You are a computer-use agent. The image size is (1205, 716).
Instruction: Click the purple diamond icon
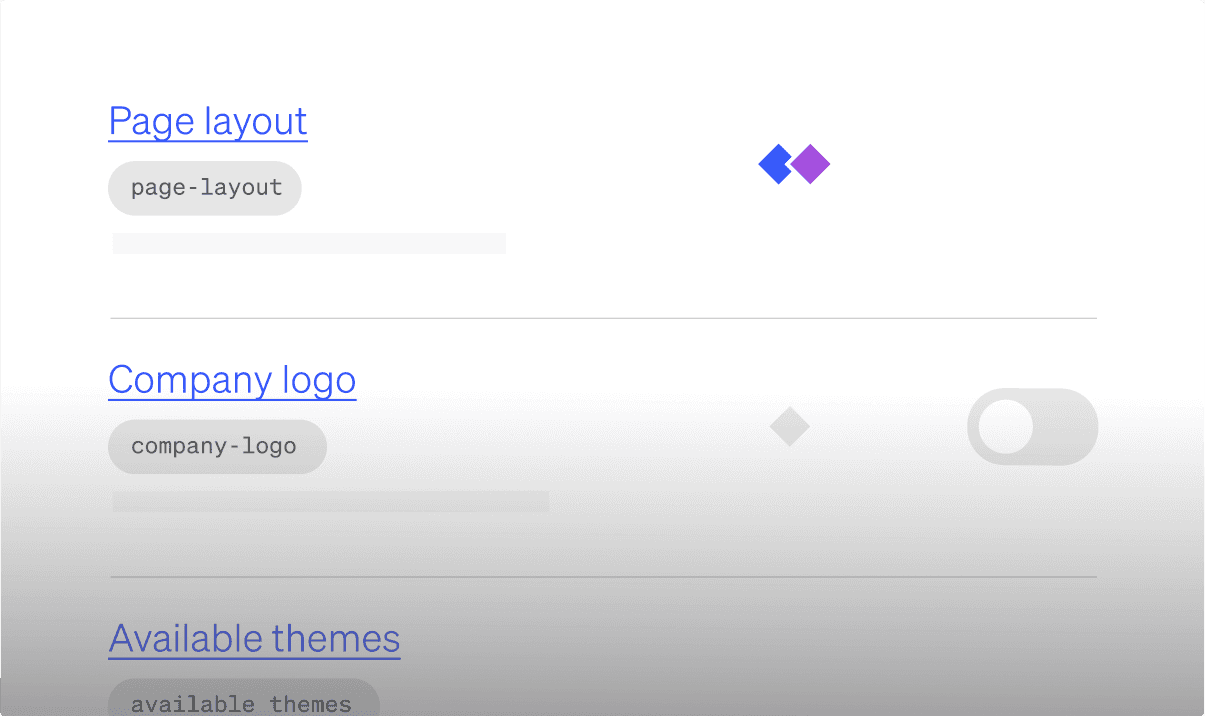(811, 164)
